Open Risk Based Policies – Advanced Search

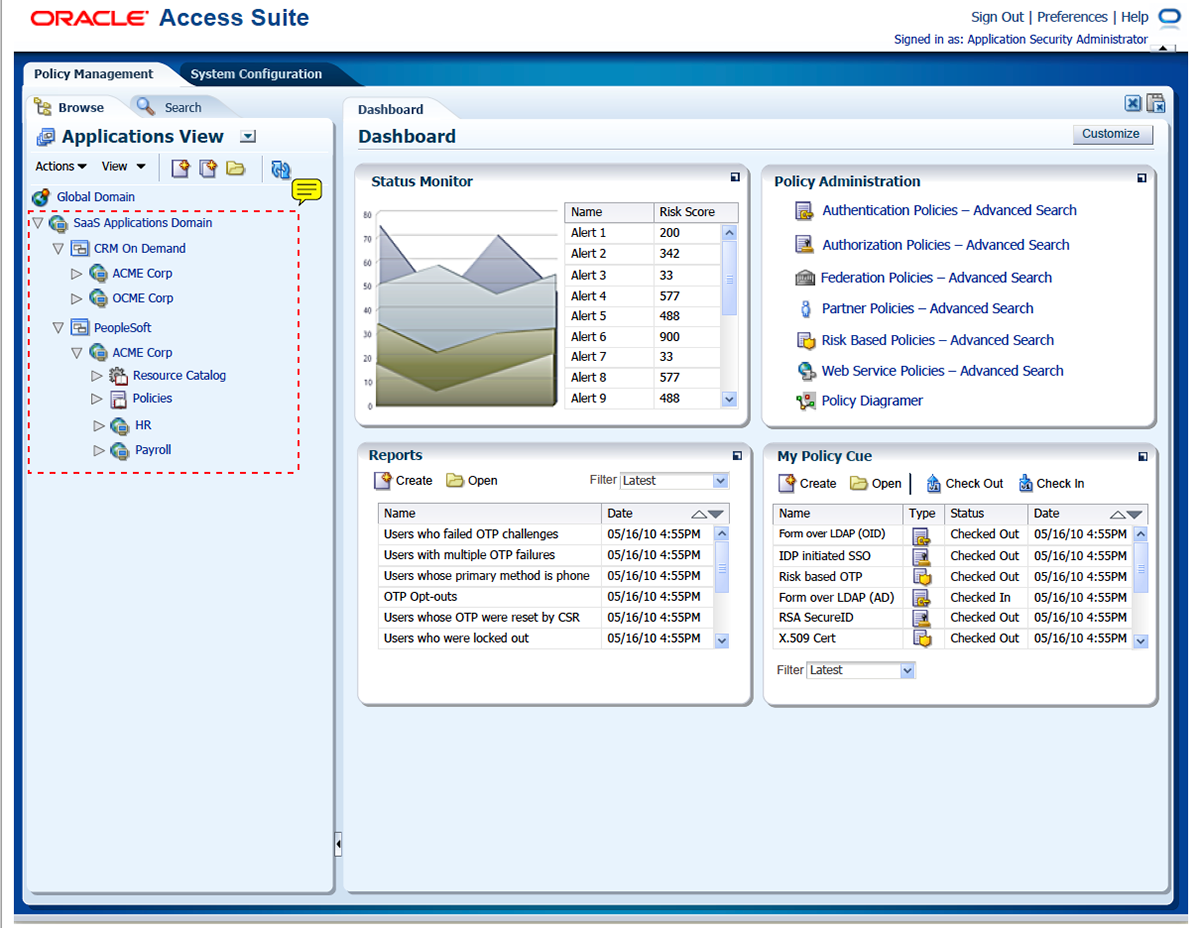click(x=938, y=341)
